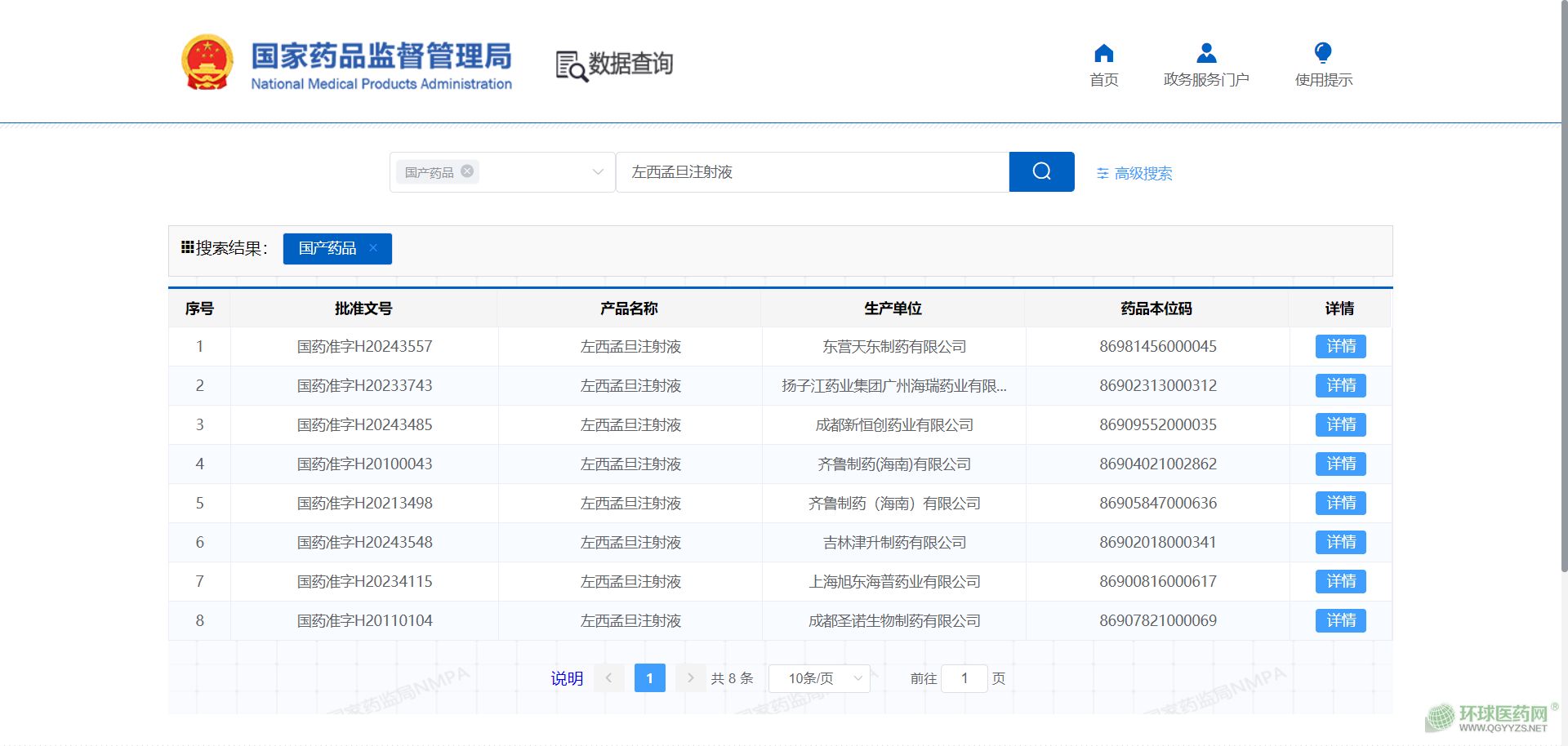Open the 10条/页 page size dropdown
Screen dimensions: 1568x746
pyautogui.click(x=819, y=678)
